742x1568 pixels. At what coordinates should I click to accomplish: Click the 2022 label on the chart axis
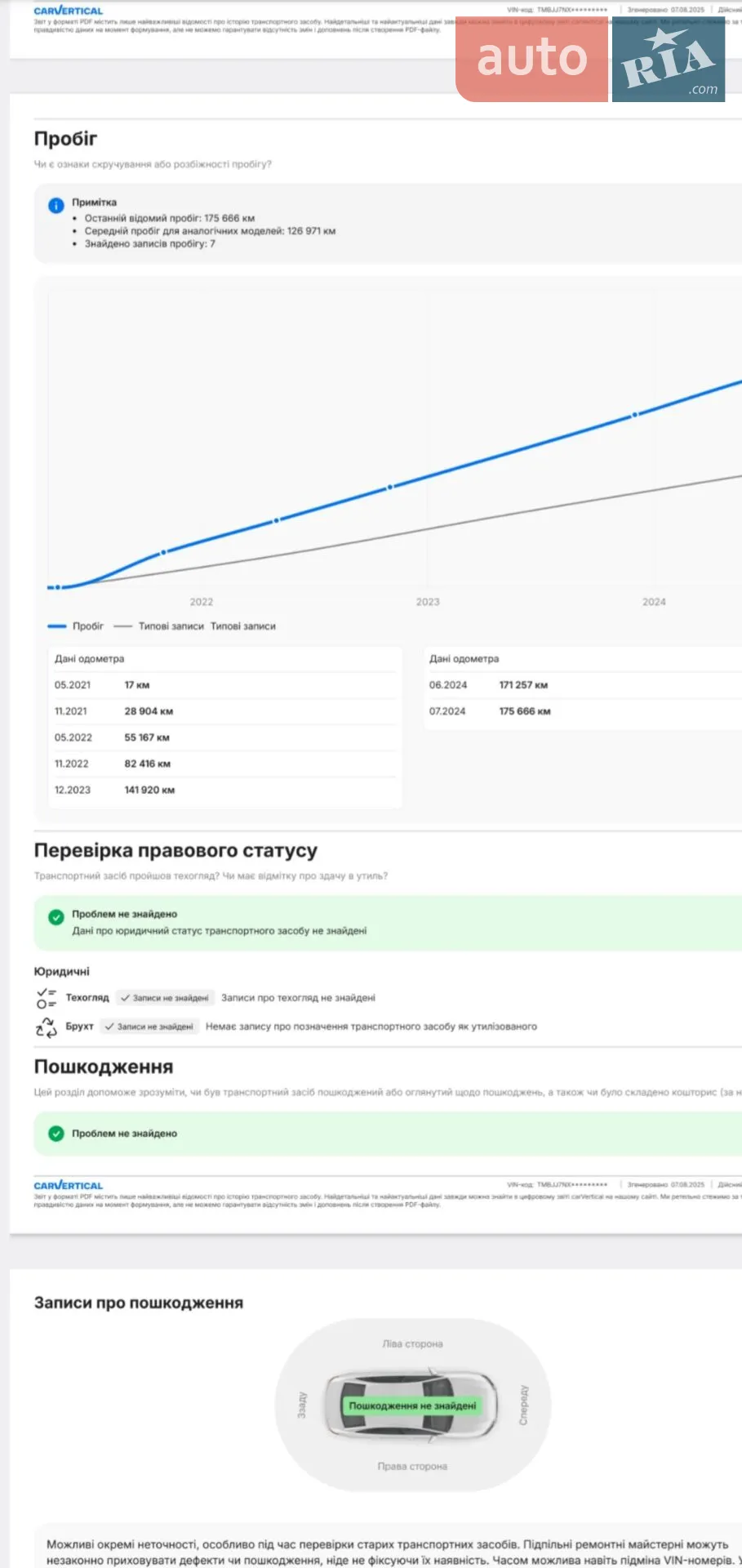202,602
